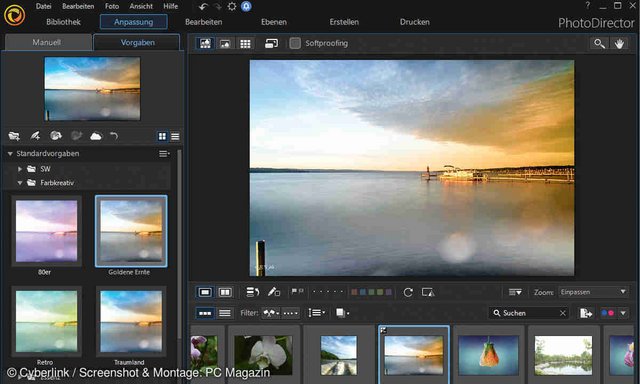Open the Standardvorgaben options menu
The image size is (640, 384).
[x=164, y=154]
